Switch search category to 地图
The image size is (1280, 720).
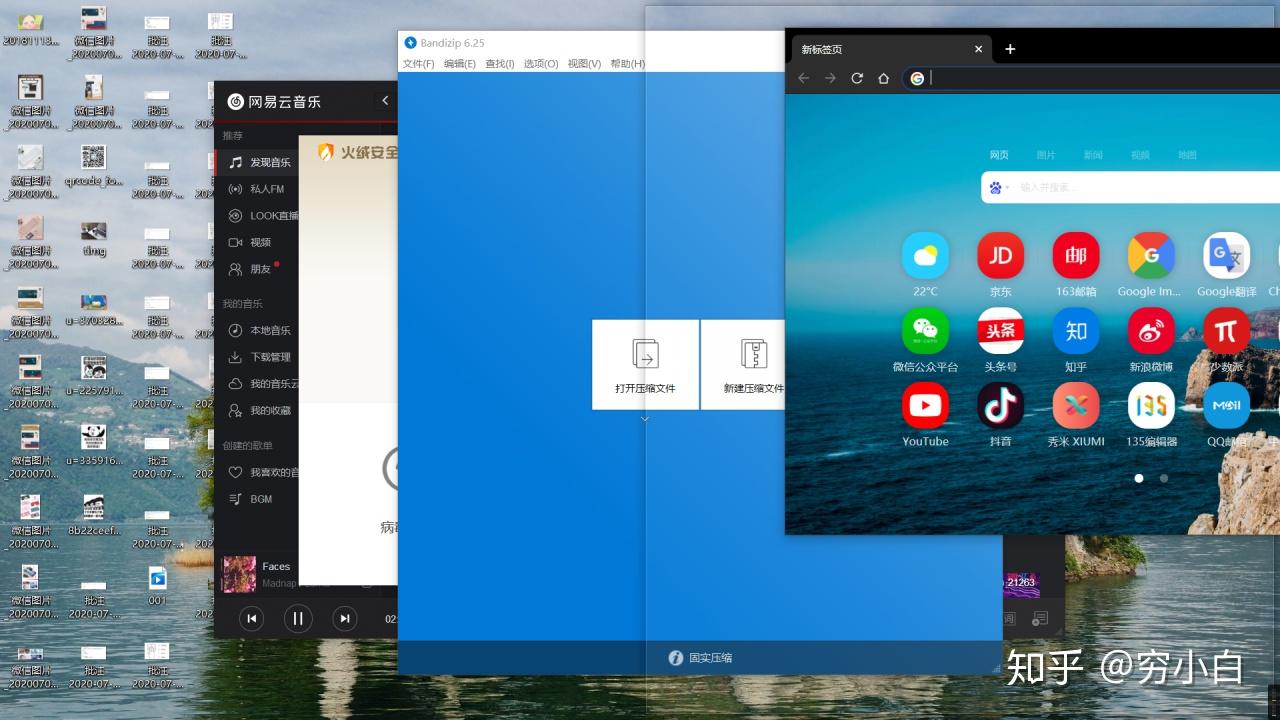coord(1187,155)
